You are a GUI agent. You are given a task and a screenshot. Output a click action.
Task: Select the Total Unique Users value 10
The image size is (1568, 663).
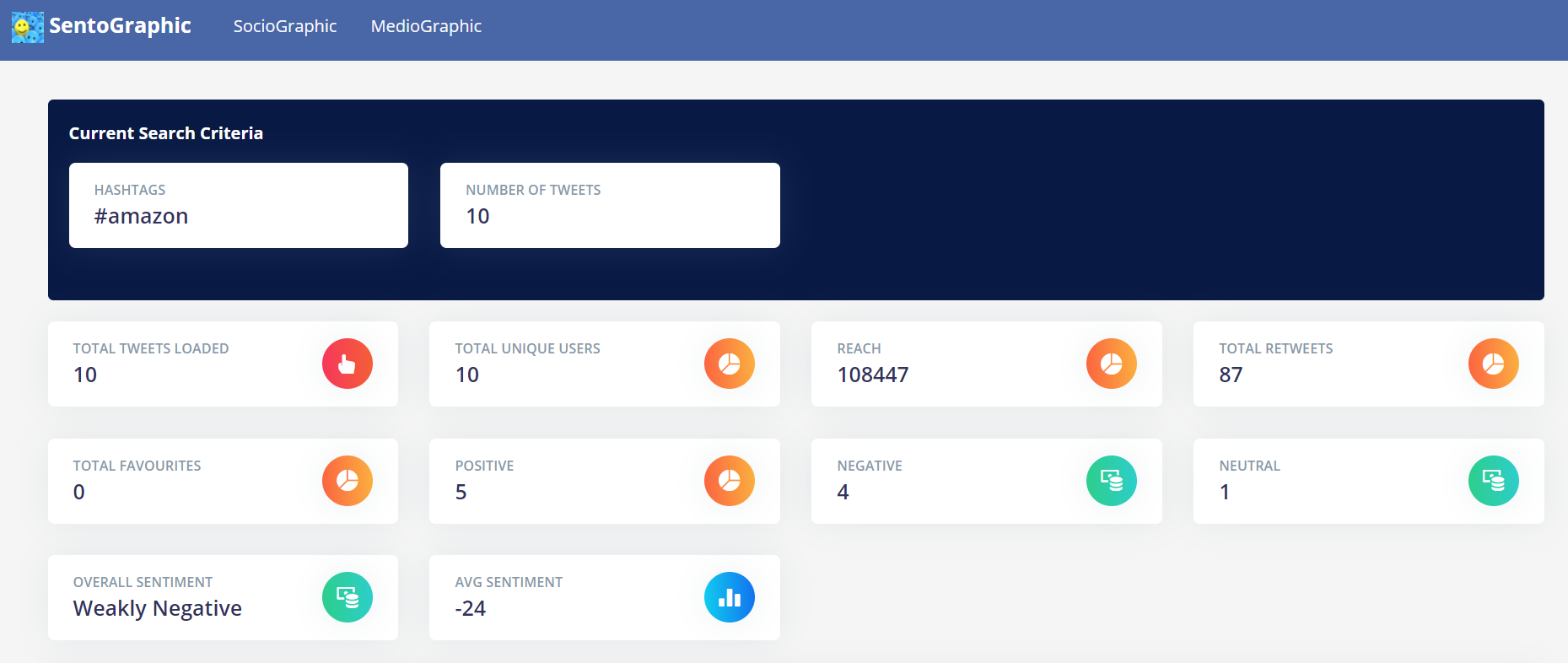[x=467, y=375]
